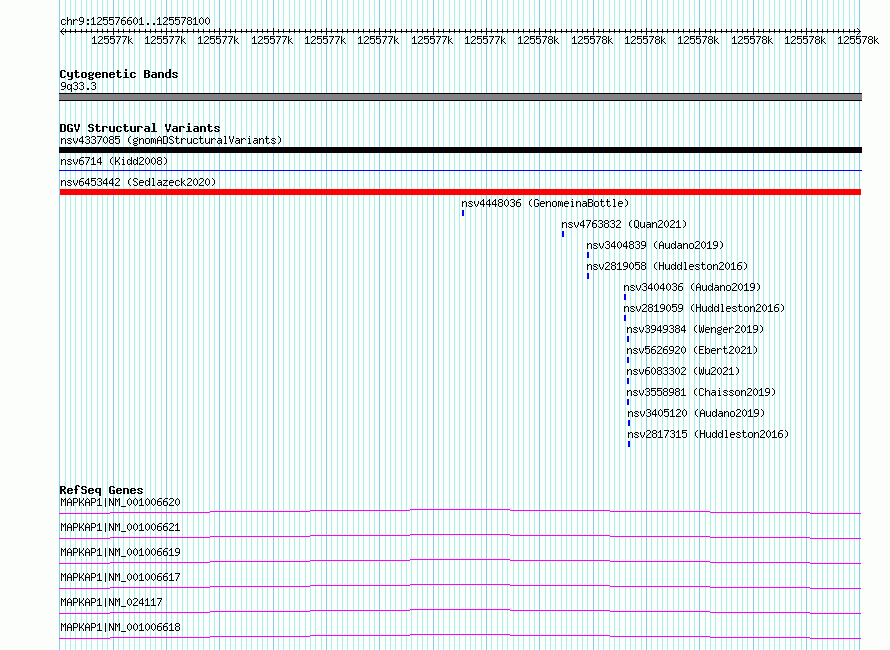Click the blue marker under nsv3949384

coord(628,339)
